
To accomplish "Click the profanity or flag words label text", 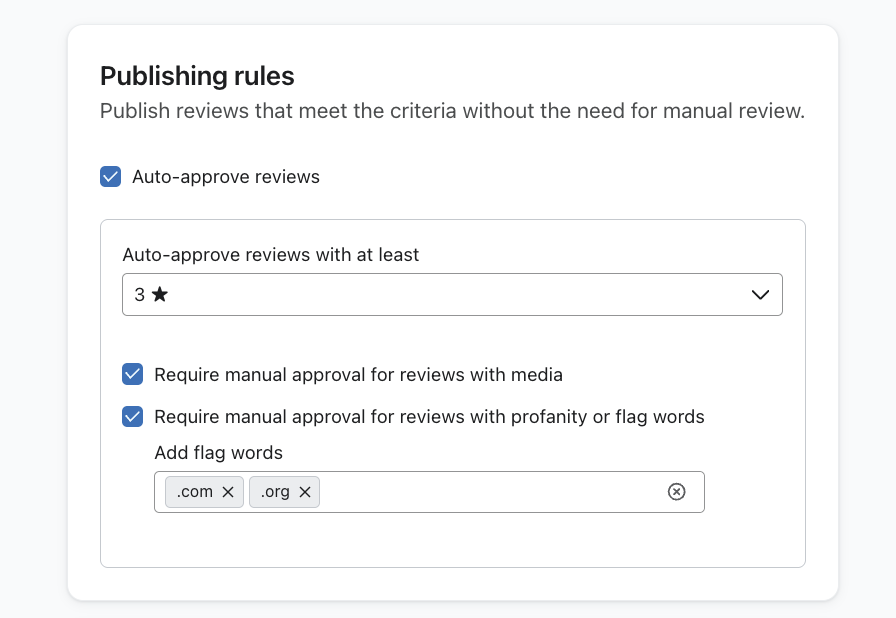I will click(x=429, y=417).
